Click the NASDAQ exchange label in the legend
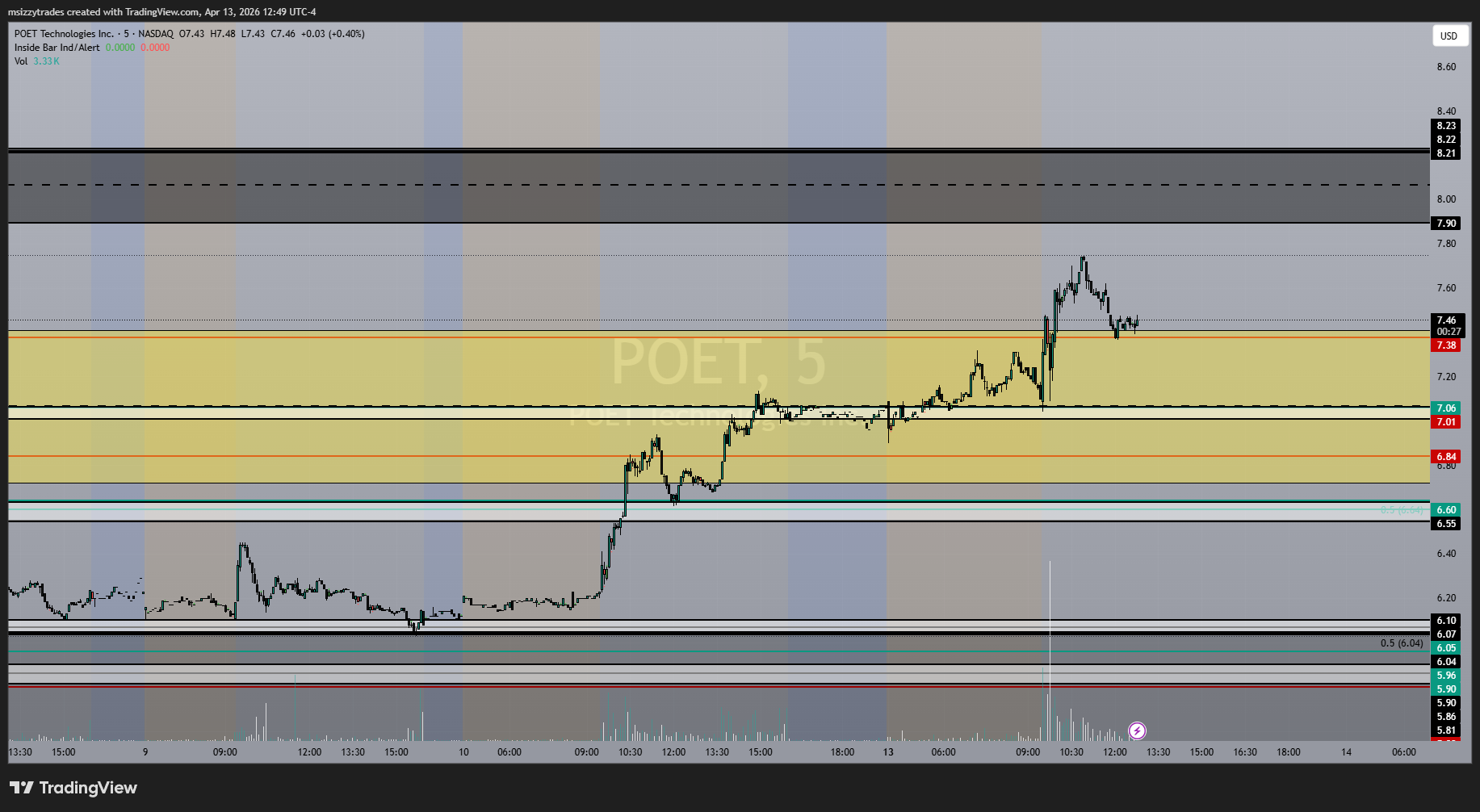The height and width of the screenshot is (812, 1480). click(x=156, y=34)
